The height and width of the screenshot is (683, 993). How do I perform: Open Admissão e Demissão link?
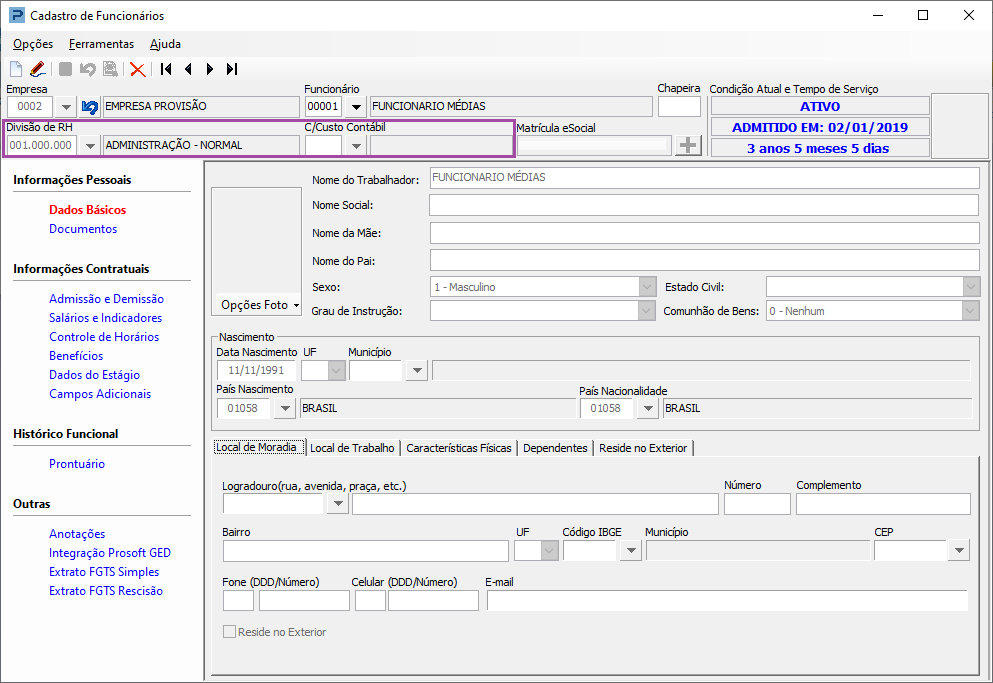coord(106,298)
